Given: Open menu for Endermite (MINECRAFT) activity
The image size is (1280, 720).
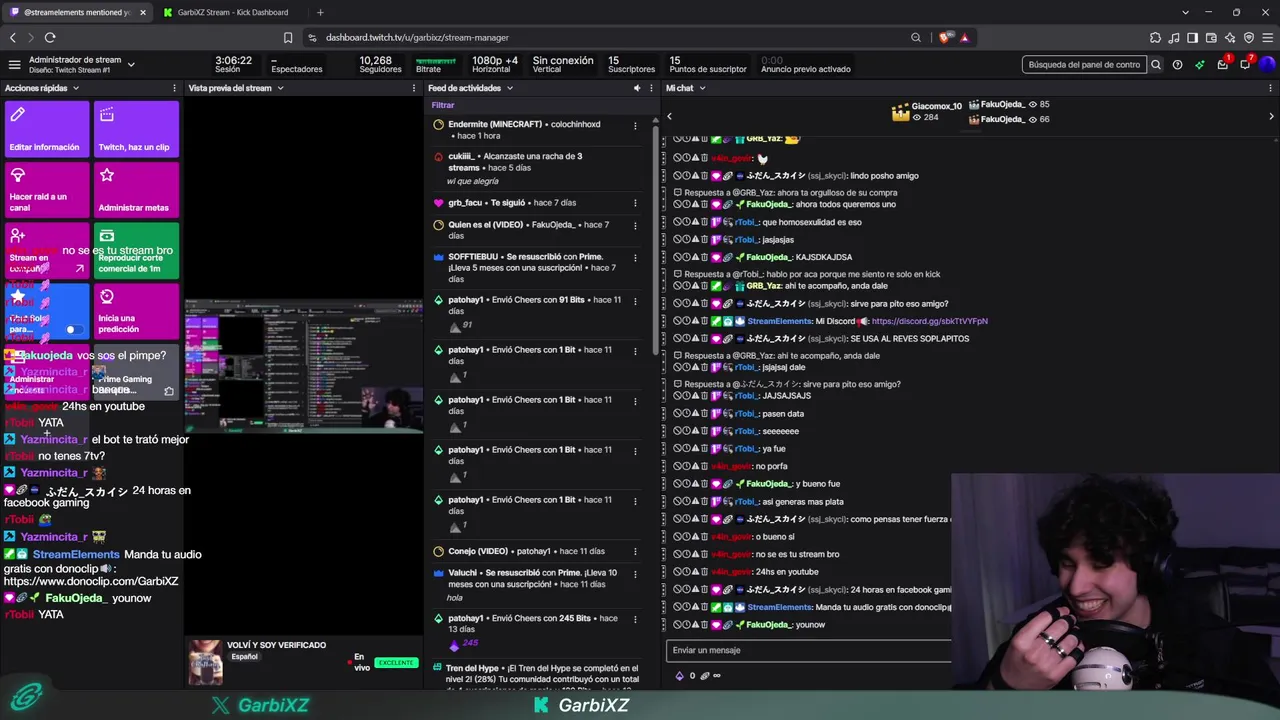Looking at the screenshot, I should pyautogui.click(x=635, y=126).
